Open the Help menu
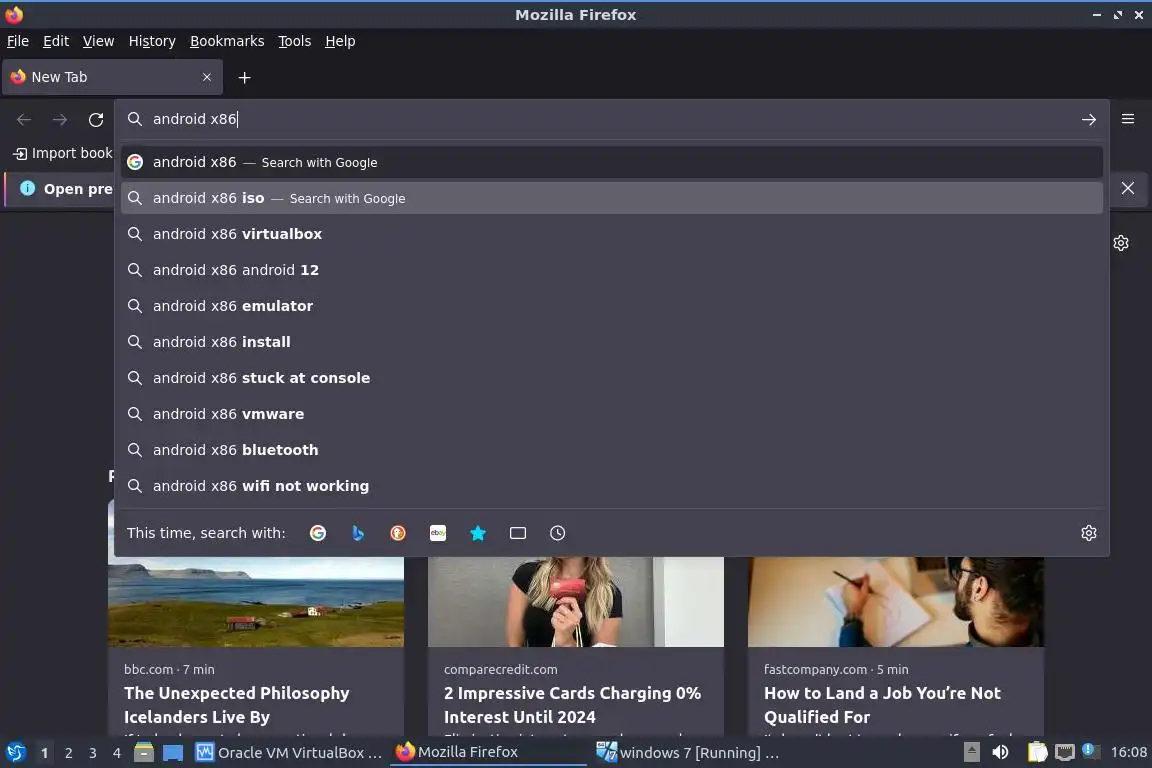Screen dimensions: 1152x768 pos(340,41)
